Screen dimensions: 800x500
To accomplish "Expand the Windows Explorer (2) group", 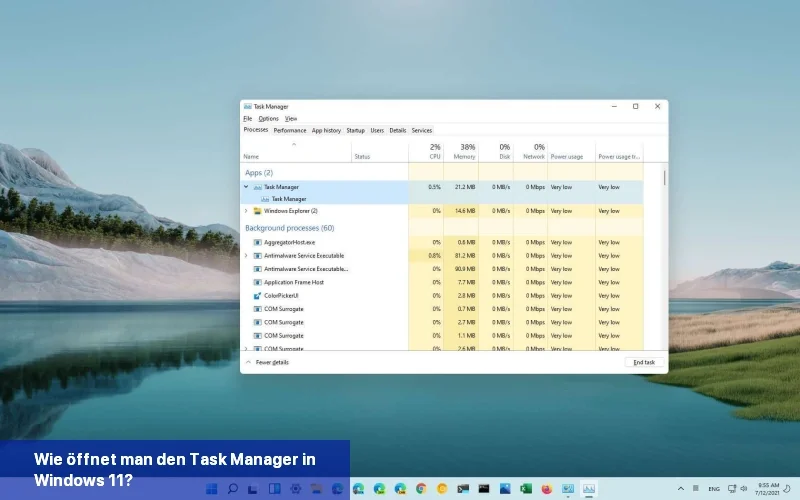I will pyautogui.click(x=246, y=211).
